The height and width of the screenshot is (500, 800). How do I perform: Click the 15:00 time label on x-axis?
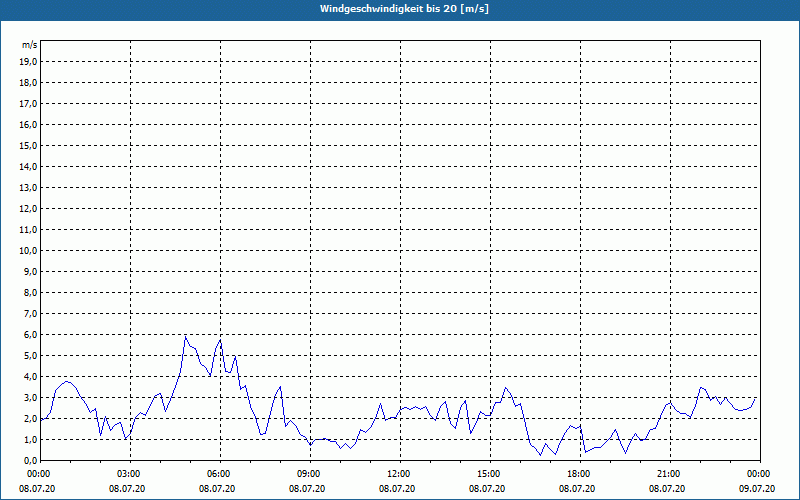pos(490,474)
